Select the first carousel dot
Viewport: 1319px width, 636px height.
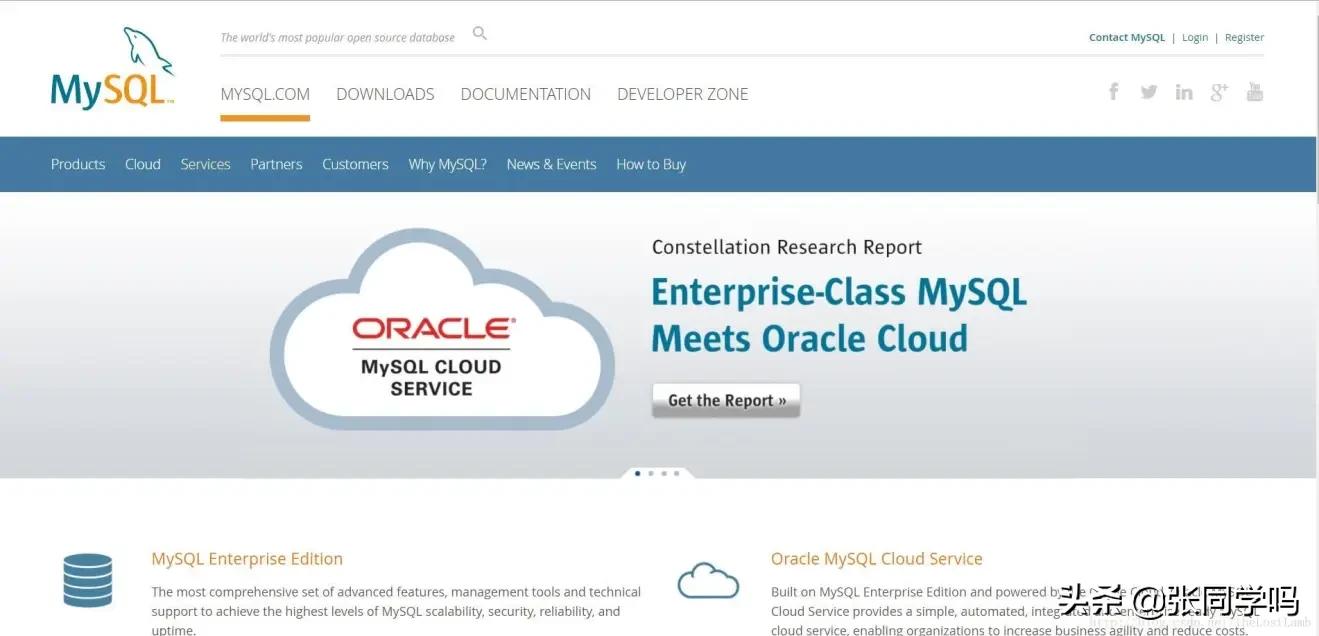[x=638, y=473]
